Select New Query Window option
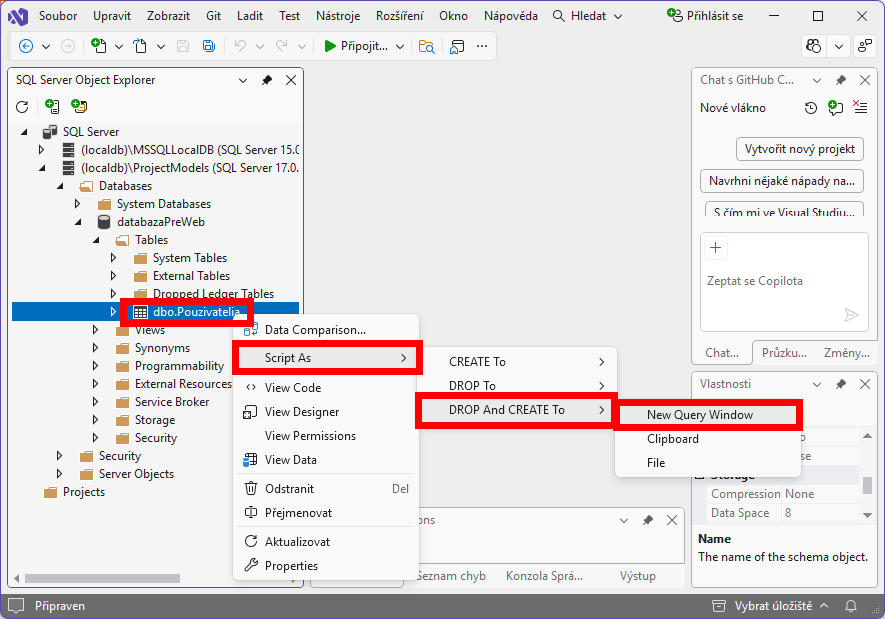 tap(708, 415)
